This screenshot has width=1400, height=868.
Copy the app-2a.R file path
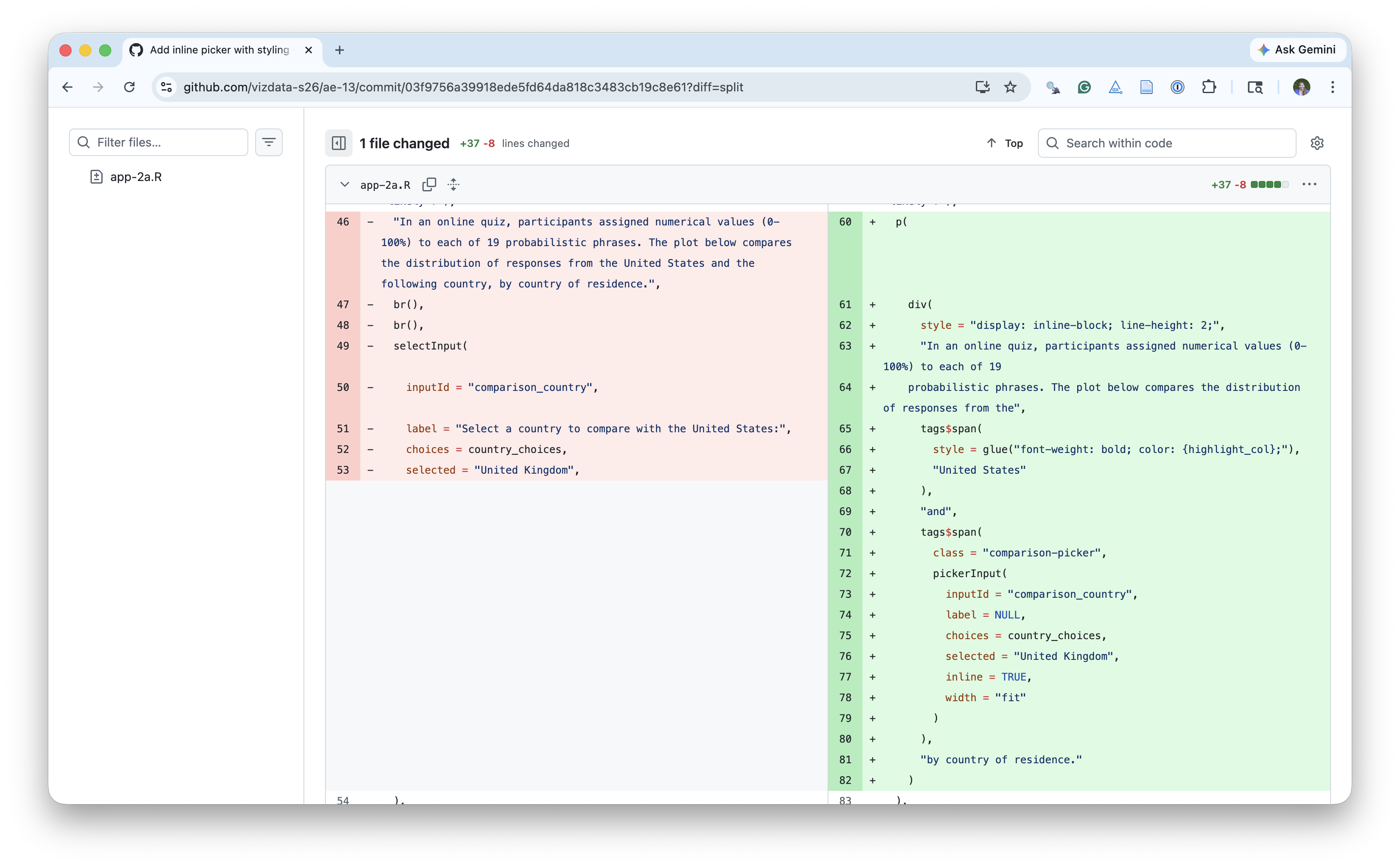[429, 184]
